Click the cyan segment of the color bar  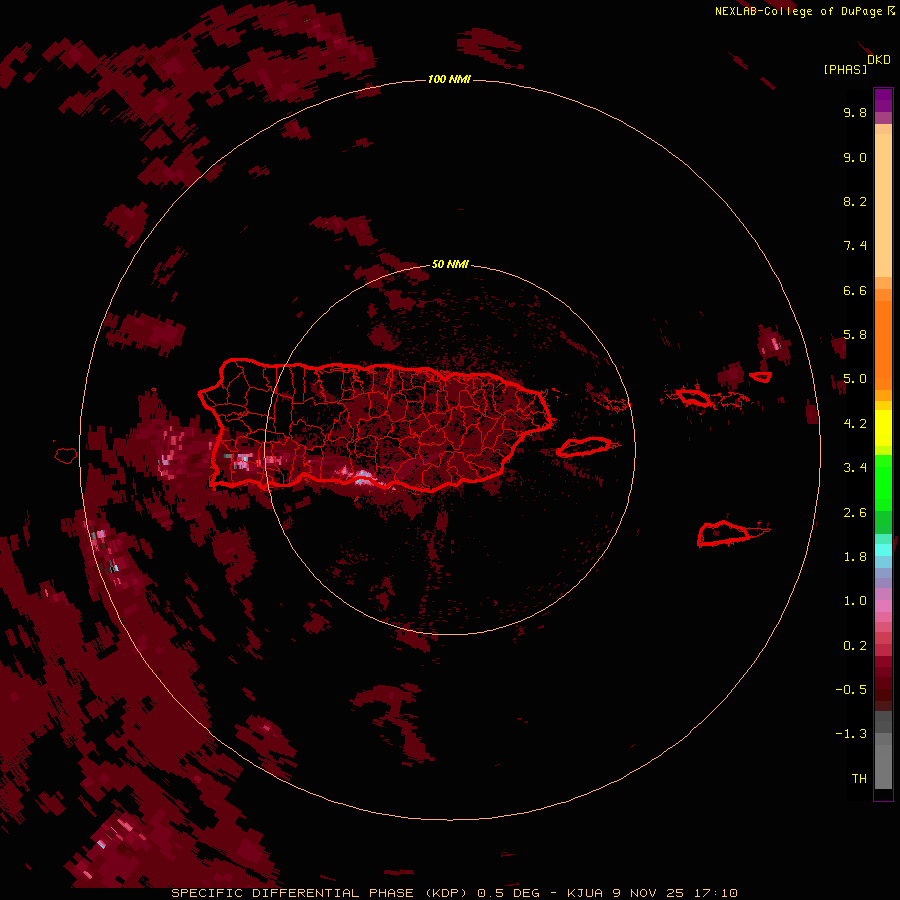click(883, 550)
